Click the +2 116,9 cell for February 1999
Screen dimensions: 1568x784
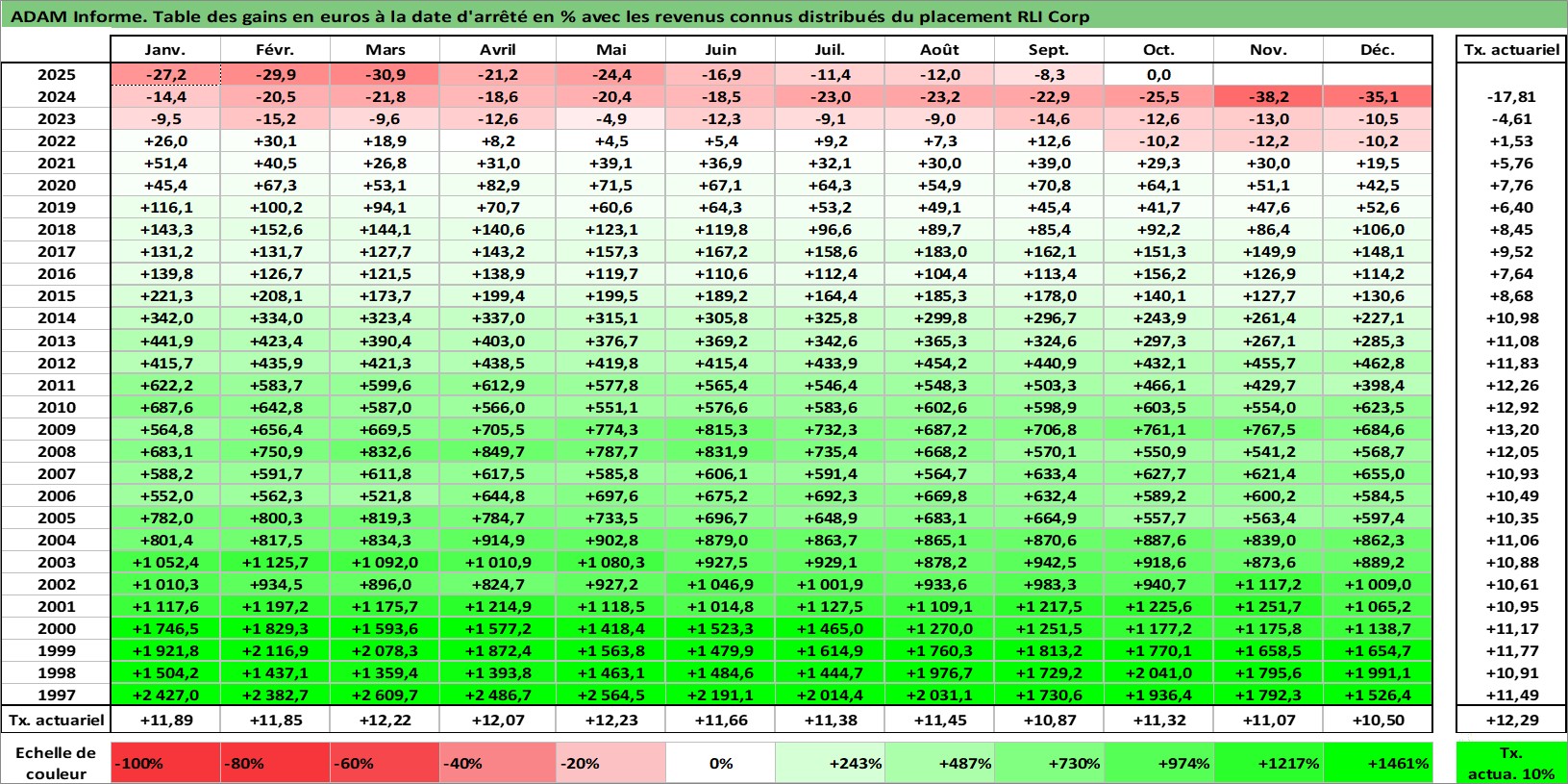275,650
